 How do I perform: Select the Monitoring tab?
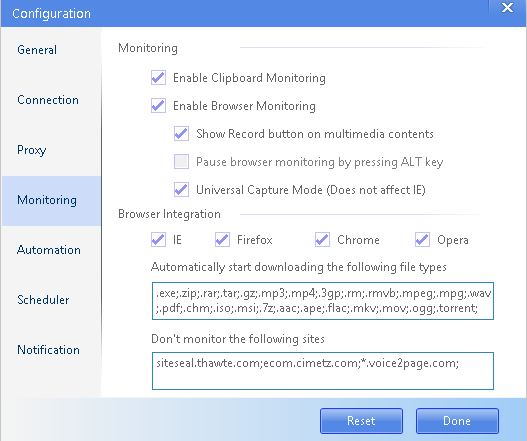click(x=51, y=200)
